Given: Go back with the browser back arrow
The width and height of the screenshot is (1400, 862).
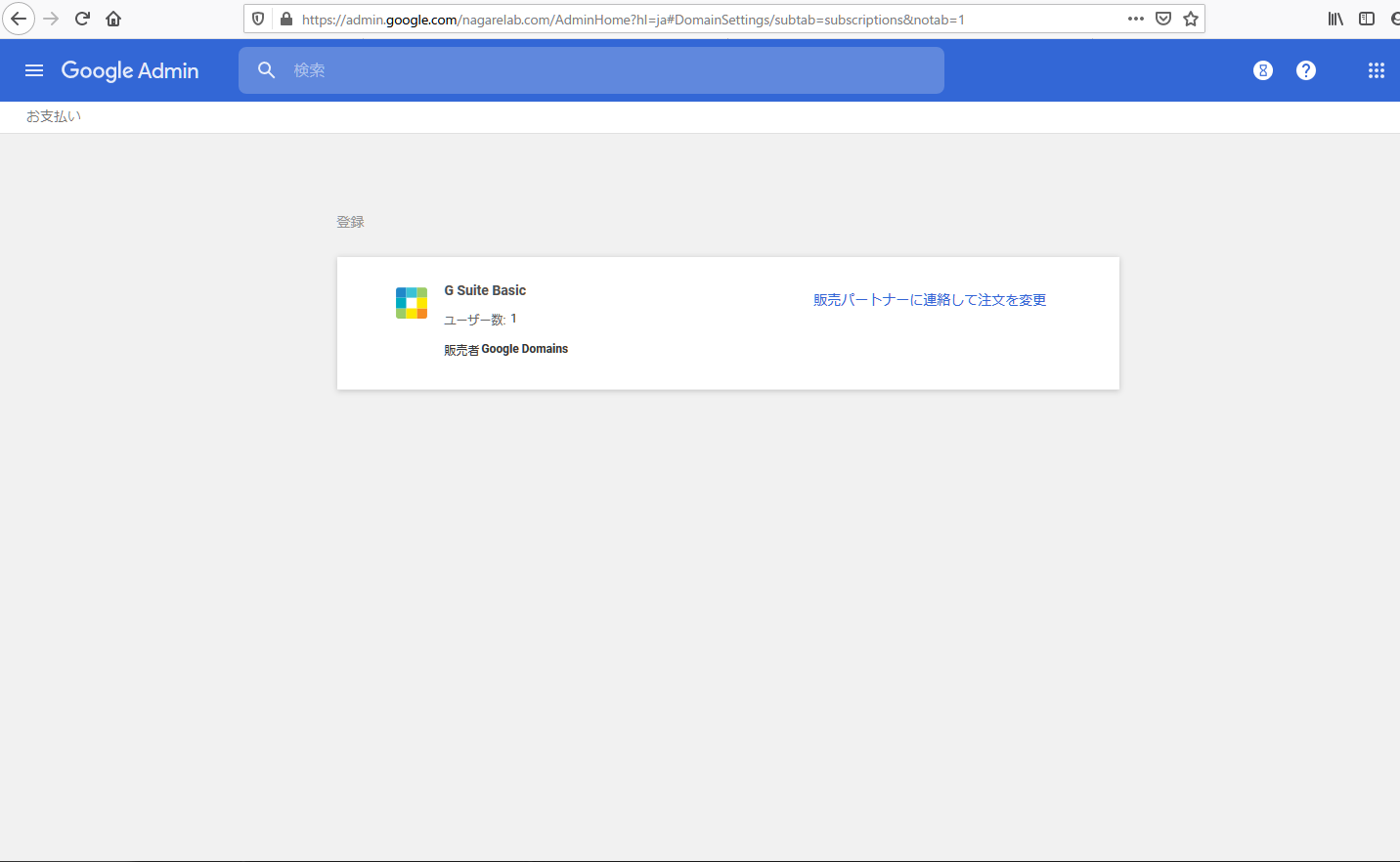Looking at the screenshot, I should pyautogui.click(x=19, y=19).
